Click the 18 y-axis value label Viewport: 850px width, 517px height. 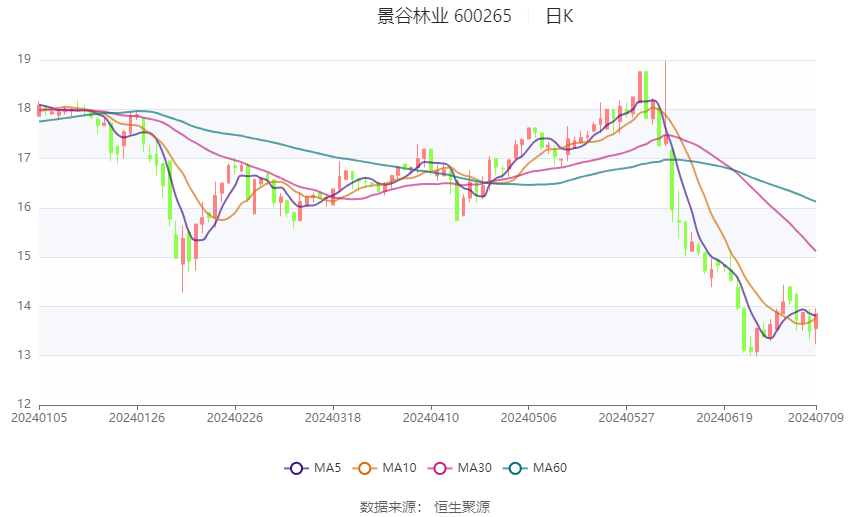(x=24, y=108)
